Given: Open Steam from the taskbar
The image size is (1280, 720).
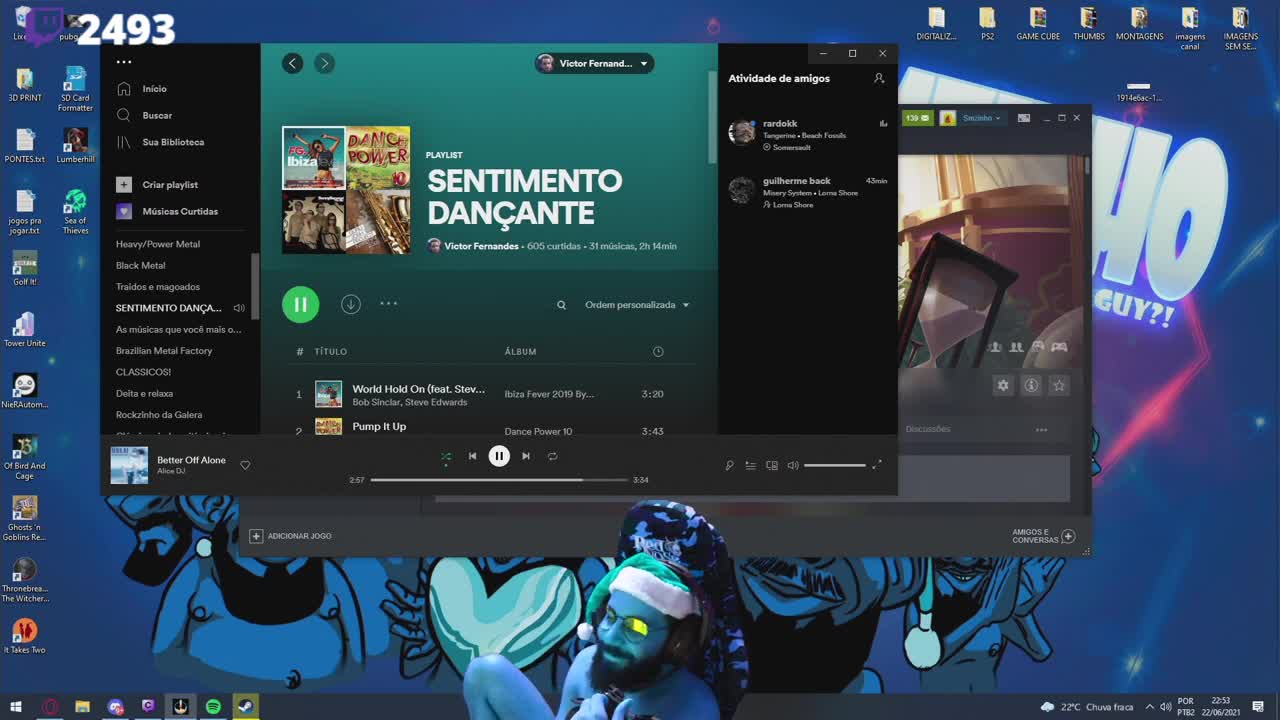Looking at the screenshot, I should point(245,707).
